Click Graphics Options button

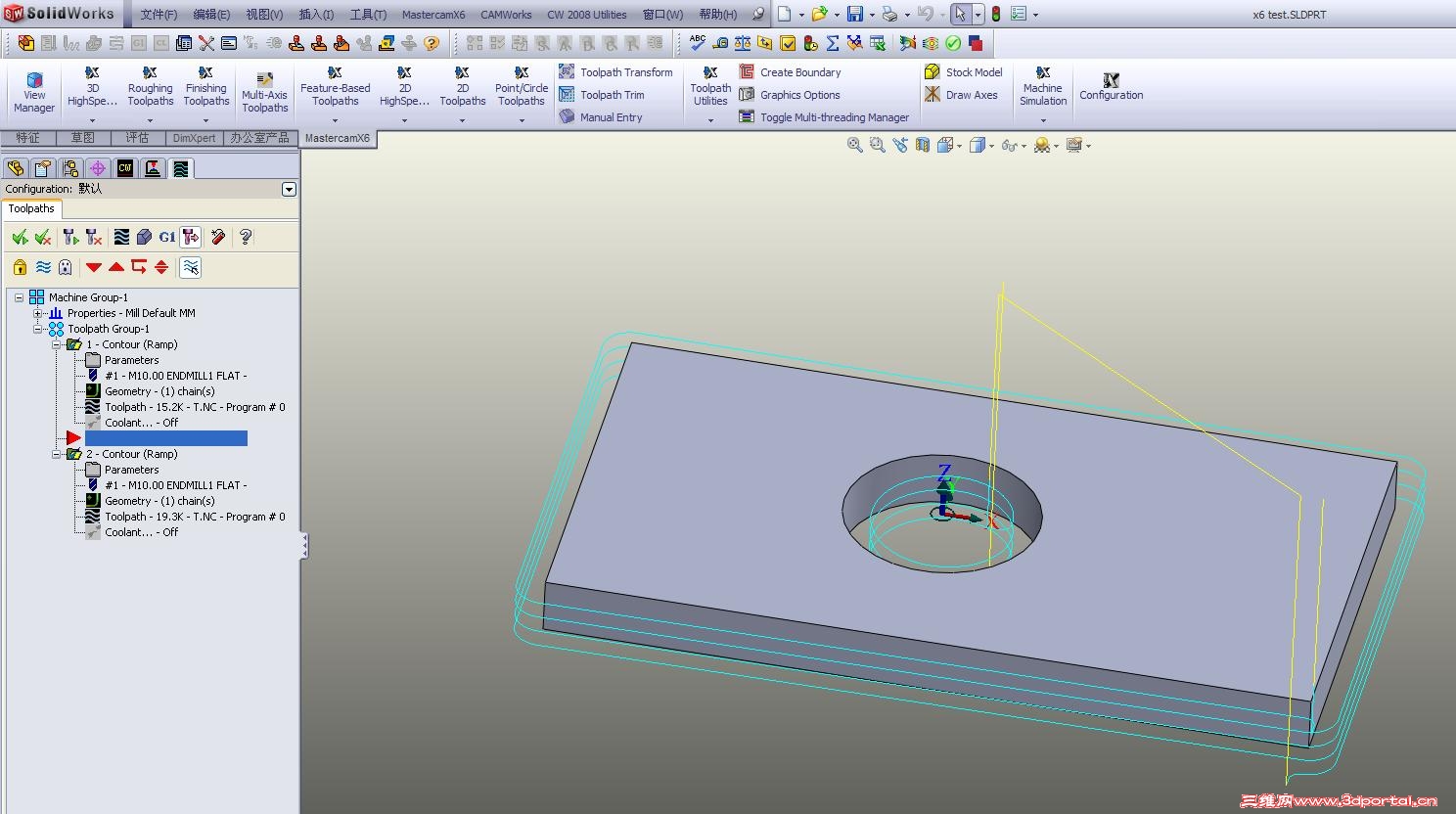pyautogui.click(x=789, y=95)
